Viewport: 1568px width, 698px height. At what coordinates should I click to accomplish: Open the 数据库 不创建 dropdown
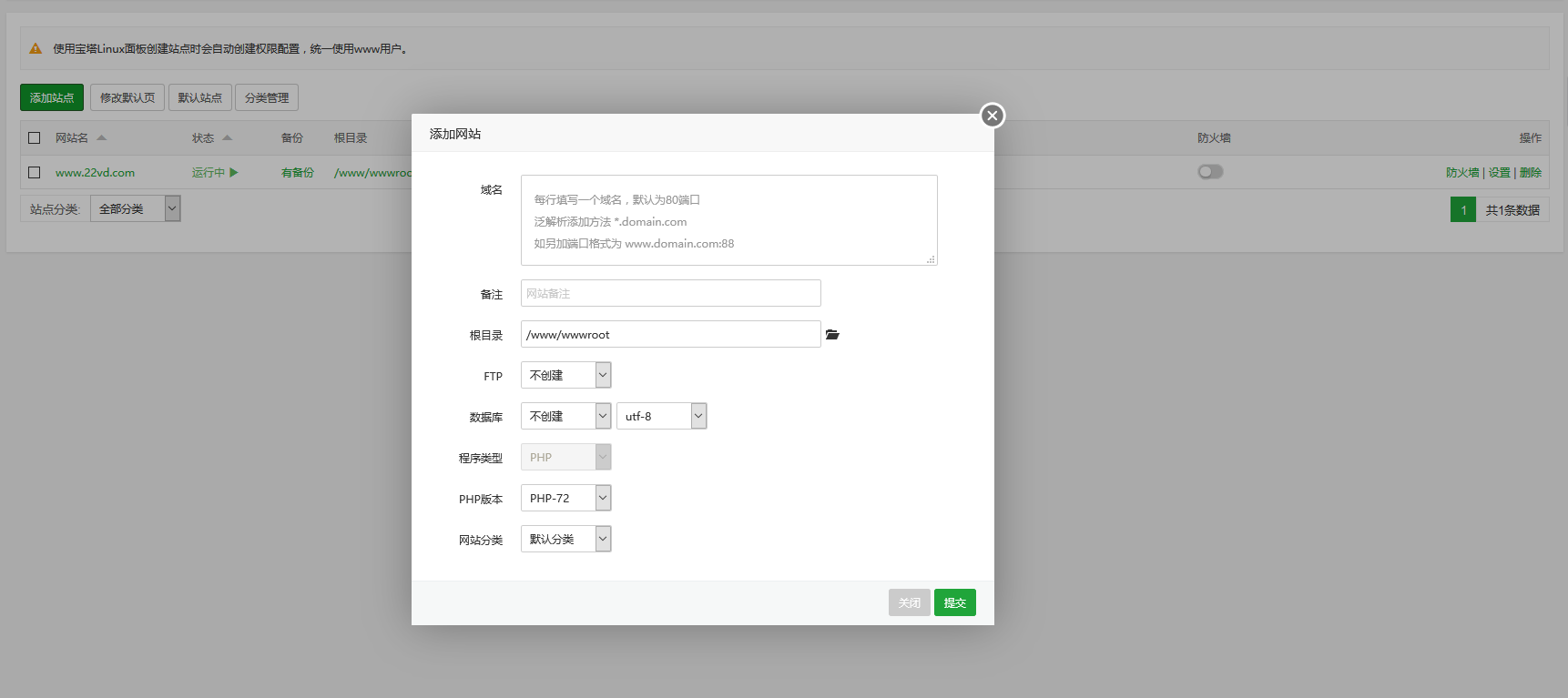tap(566, 416)
